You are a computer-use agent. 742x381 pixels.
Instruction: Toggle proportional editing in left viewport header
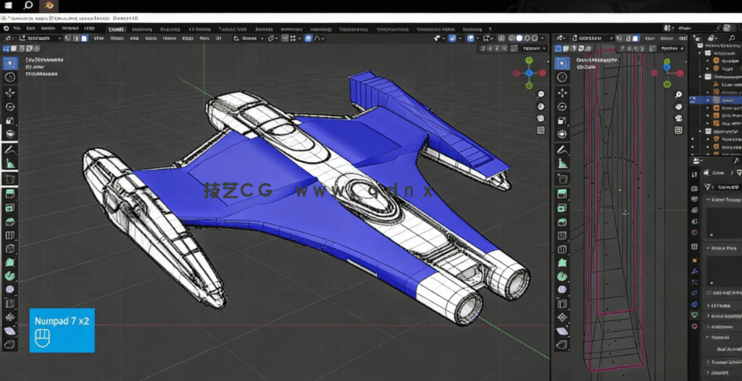pos(309,38)
